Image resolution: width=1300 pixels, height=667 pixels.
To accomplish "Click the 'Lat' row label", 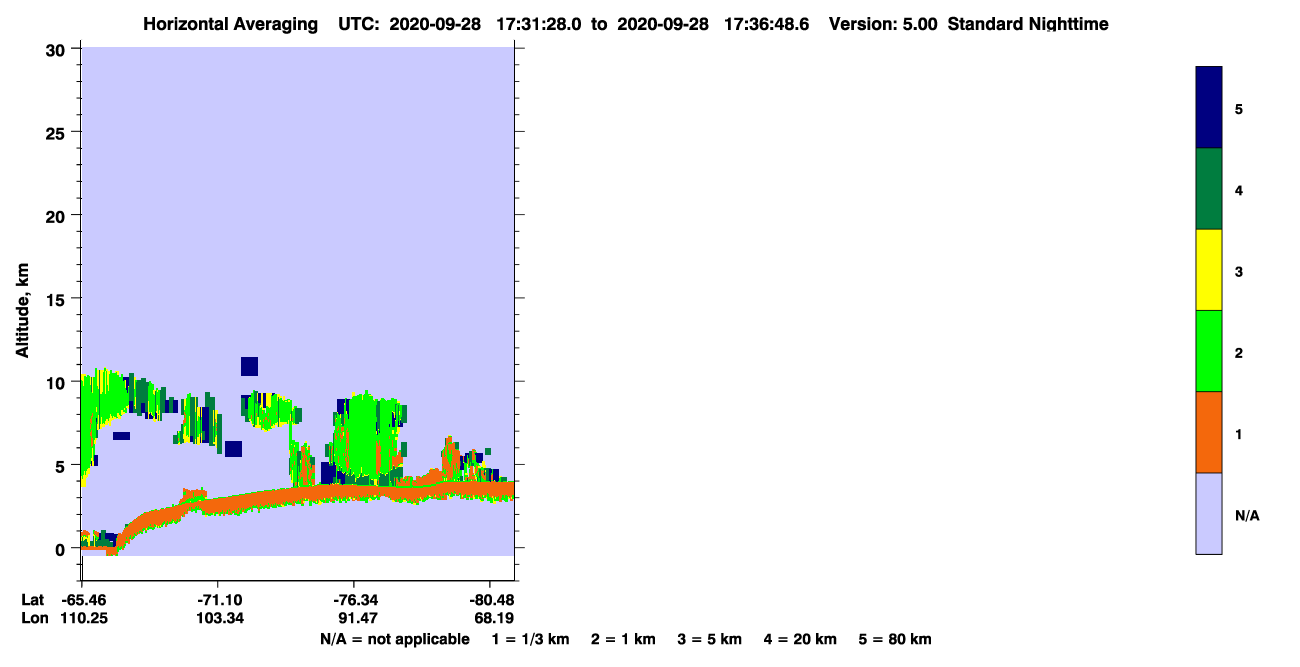I will pos(33,599).
